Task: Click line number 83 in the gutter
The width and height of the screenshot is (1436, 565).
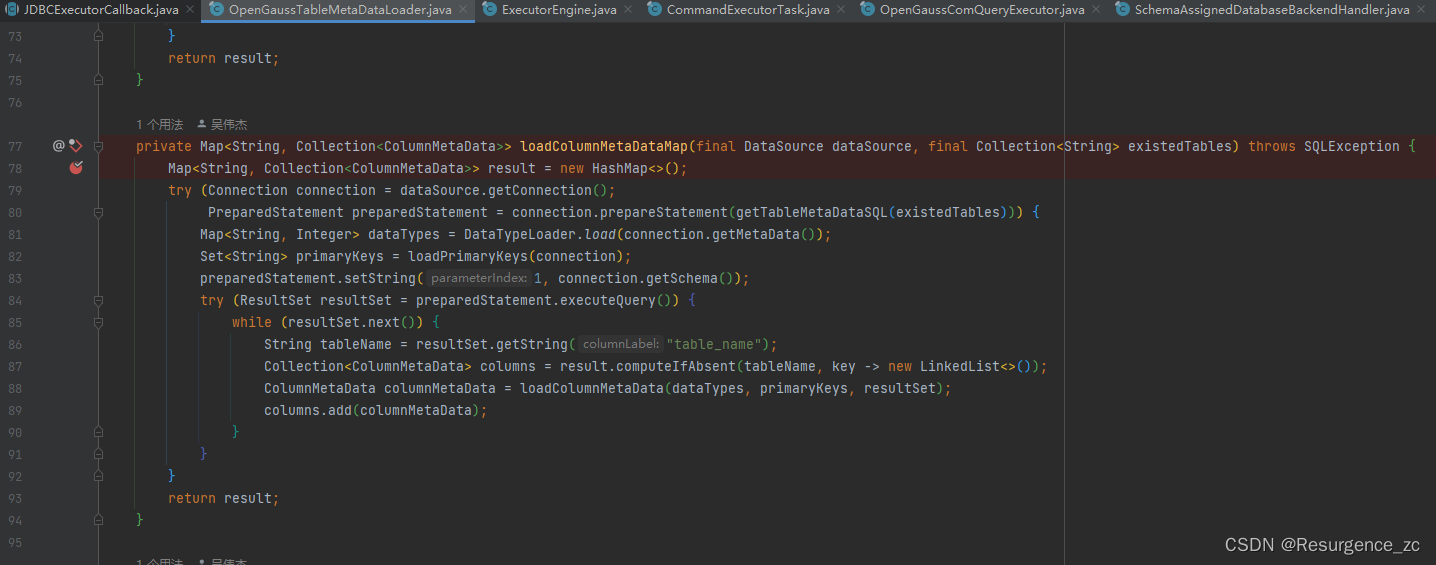Action: point(14,278)
